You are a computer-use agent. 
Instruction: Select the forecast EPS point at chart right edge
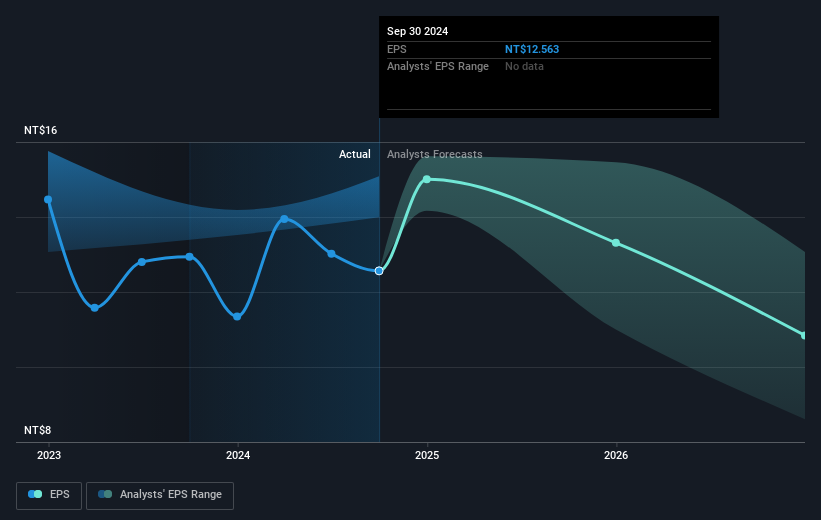pyautogui.click(x=804, y=335)
